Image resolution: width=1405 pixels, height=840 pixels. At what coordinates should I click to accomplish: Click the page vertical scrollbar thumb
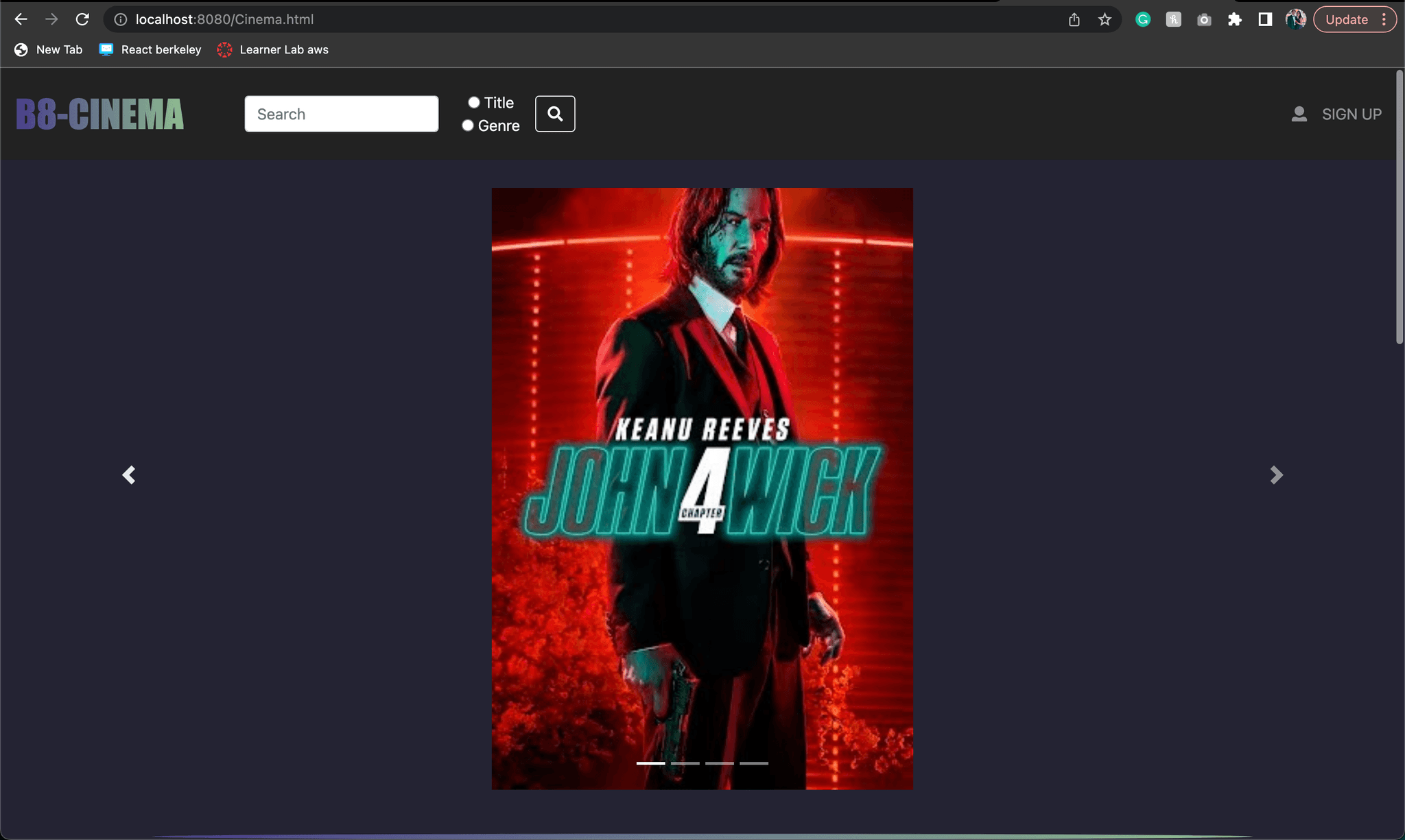click(1400, 207)
